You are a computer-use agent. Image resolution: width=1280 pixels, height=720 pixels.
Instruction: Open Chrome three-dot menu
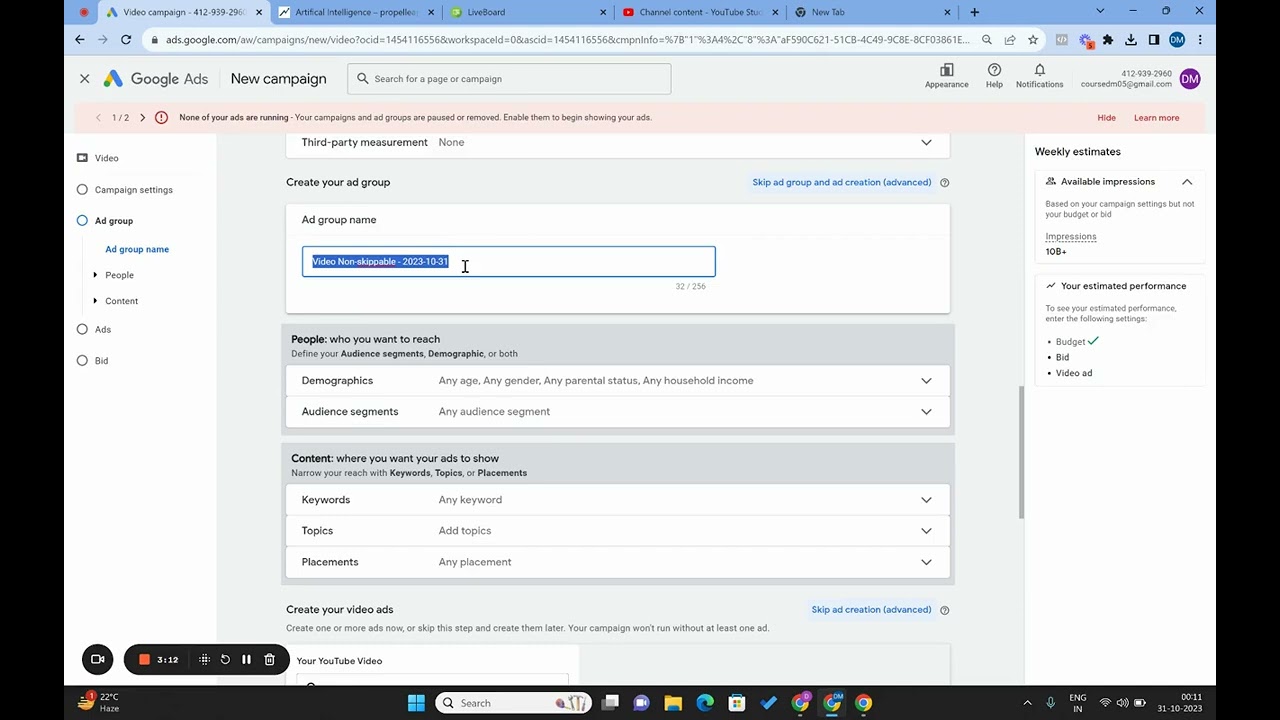[x=1200, y=40]
